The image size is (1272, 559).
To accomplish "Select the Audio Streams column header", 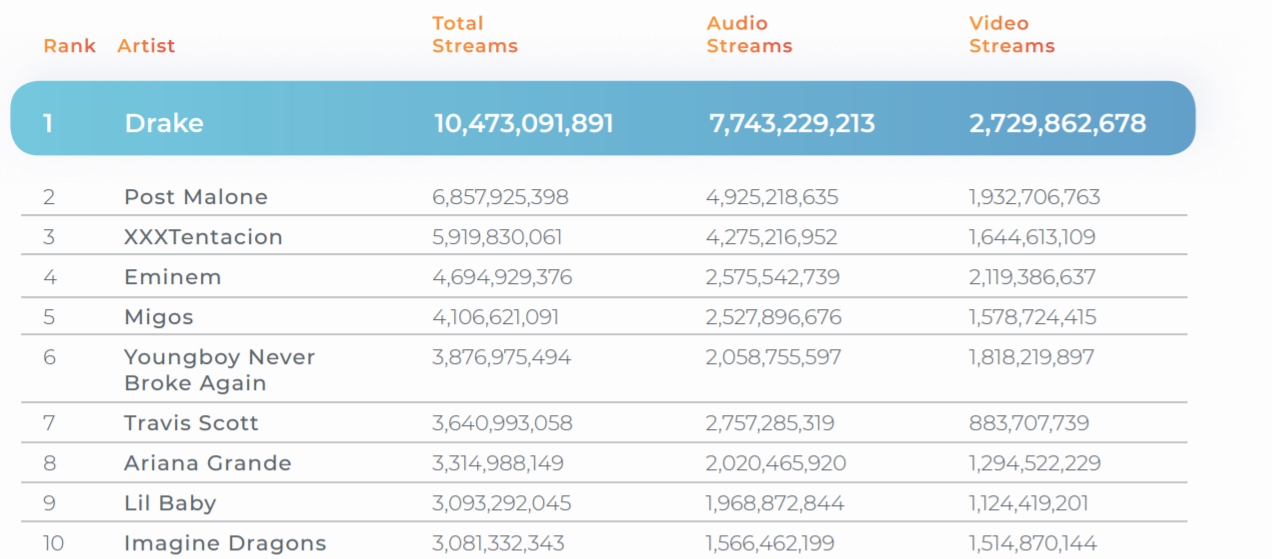I will click(x=749, y=34).
